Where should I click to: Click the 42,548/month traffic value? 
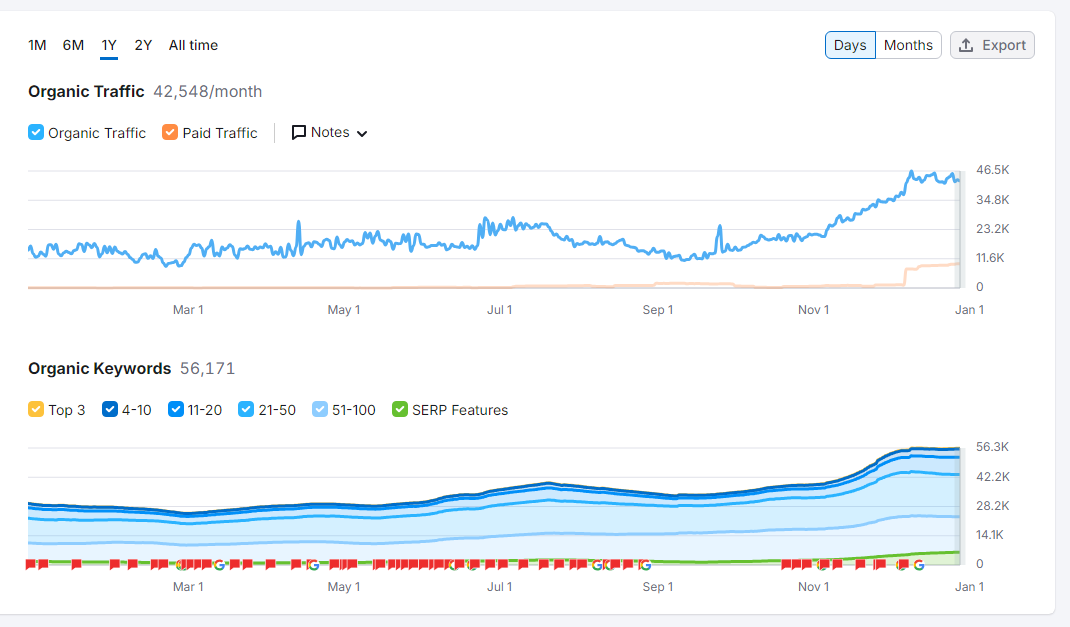point(207,91)
